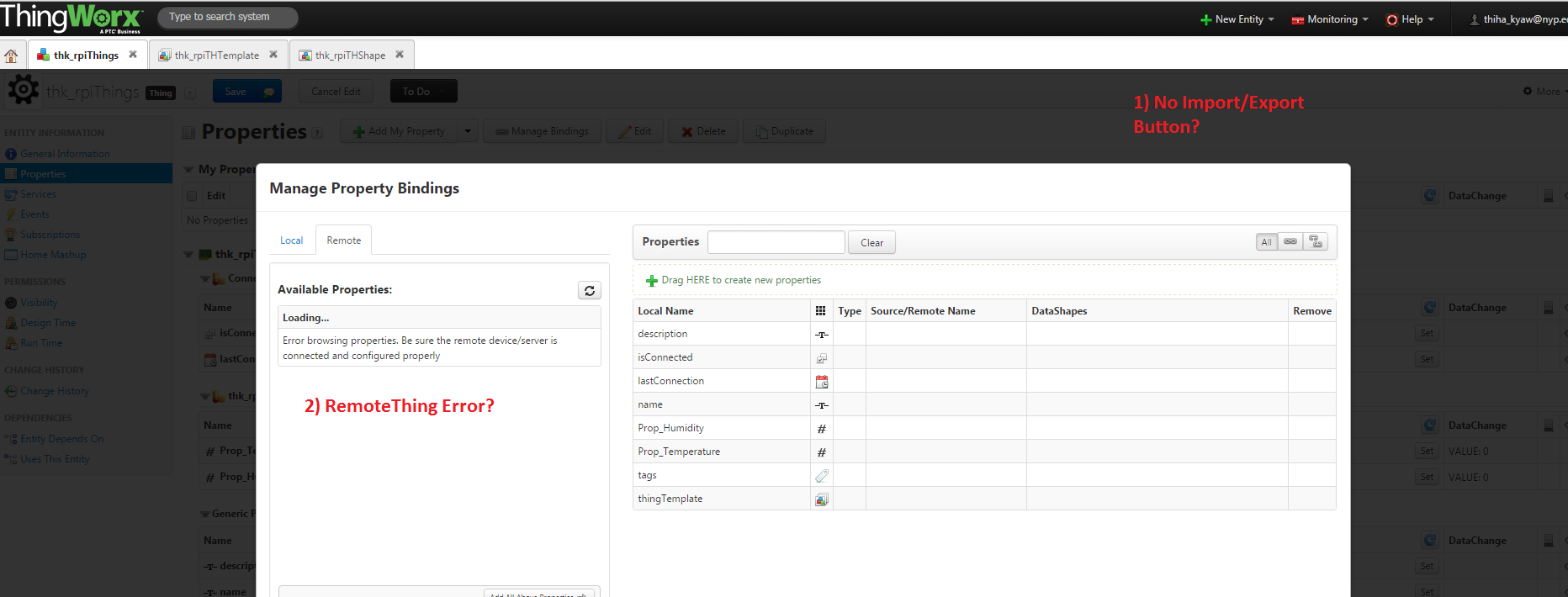The height and width of the screenshot is (597, 1568).
Task: Open the To Do dropdown
Action: [423, 92]
